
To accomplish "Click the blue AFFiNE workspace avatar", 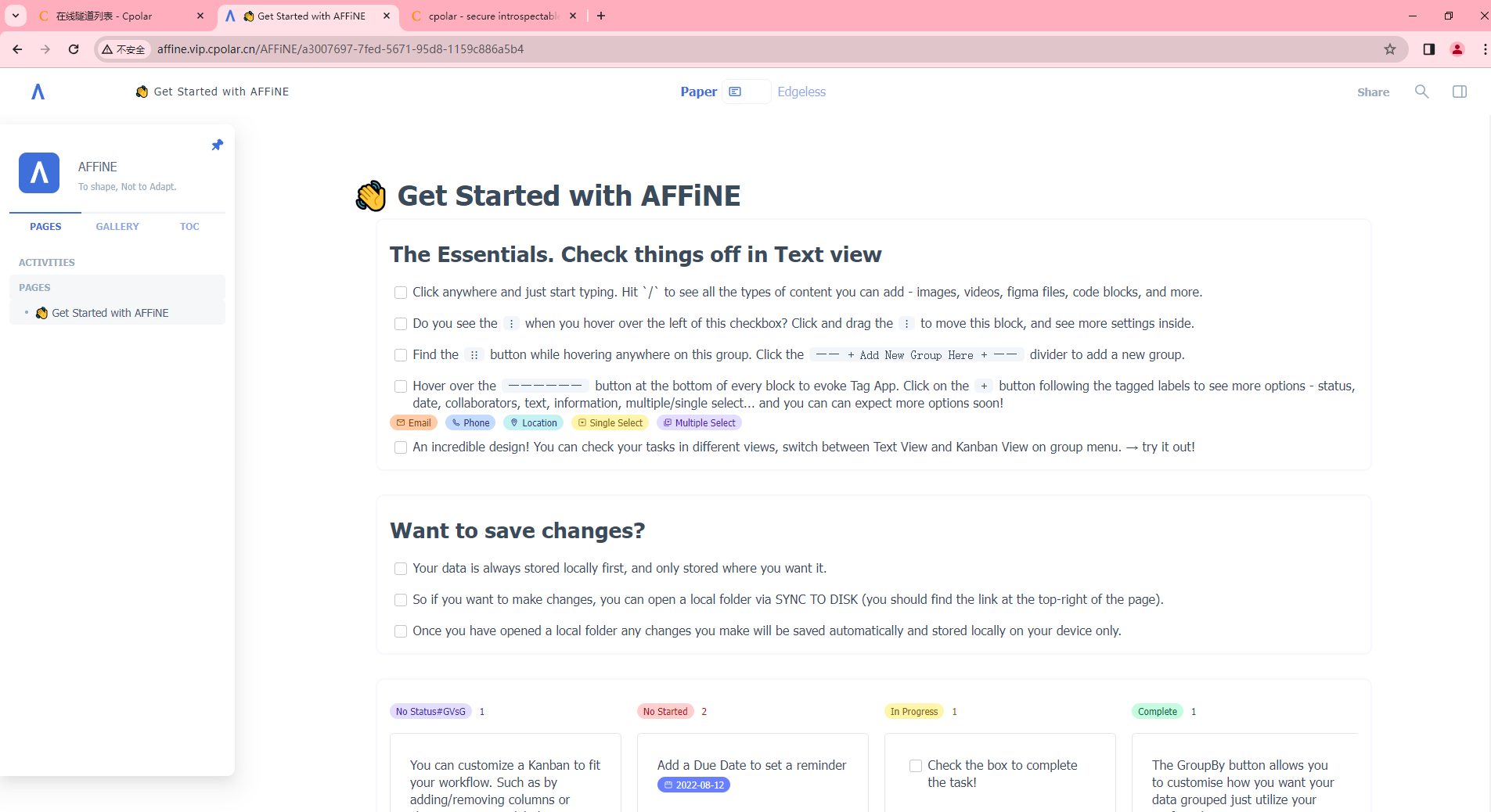I will [39, 173].
